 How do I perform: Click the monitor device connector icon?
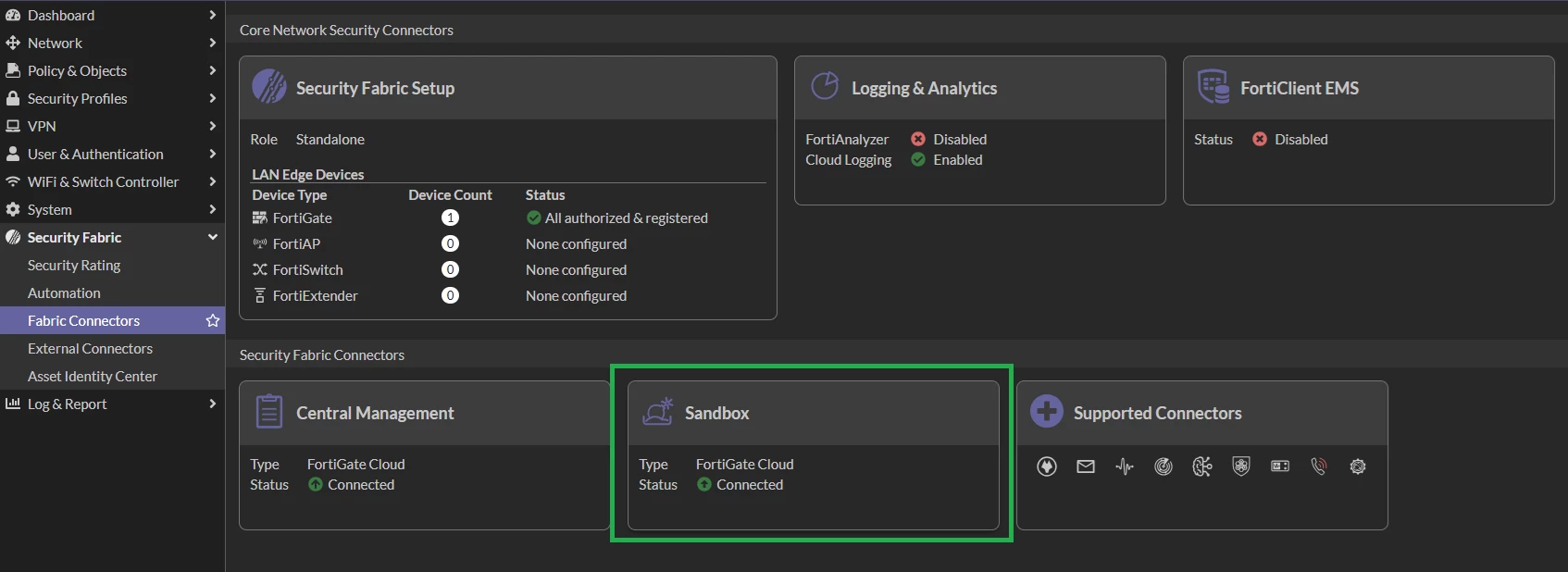[1280, 466]
